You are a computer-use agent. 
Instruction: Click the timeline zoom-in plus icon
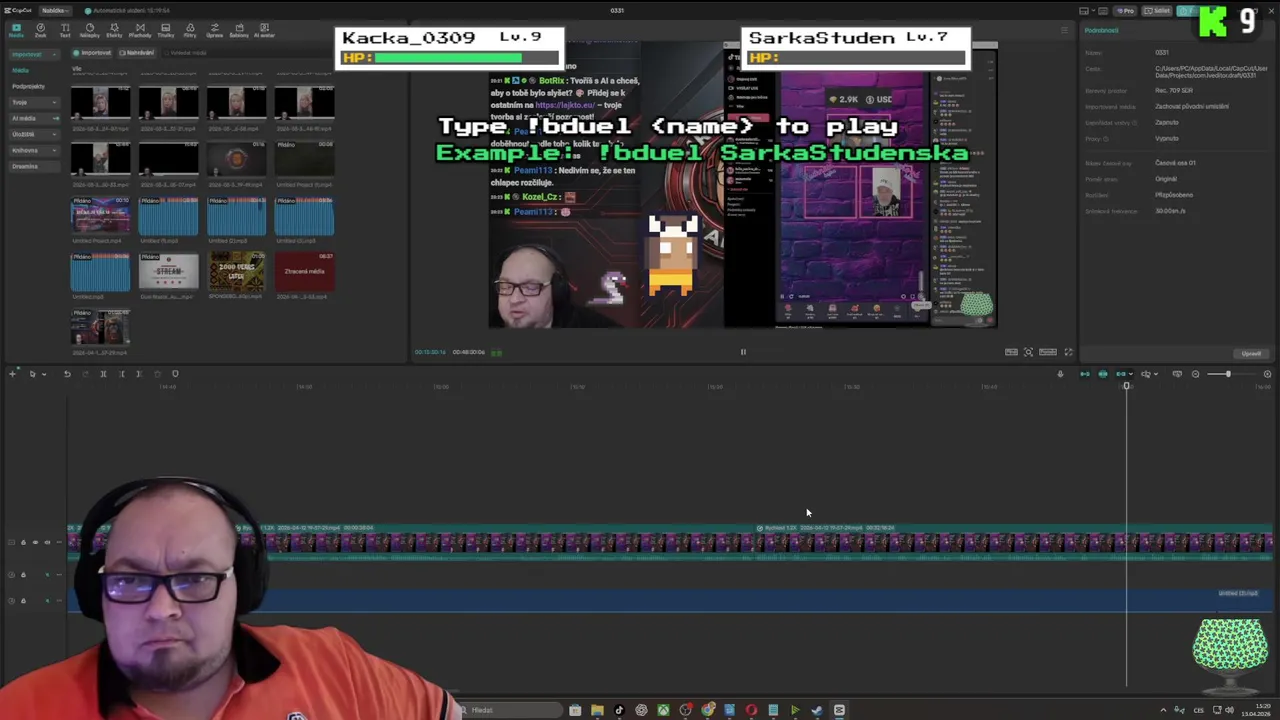(1267, 374)
